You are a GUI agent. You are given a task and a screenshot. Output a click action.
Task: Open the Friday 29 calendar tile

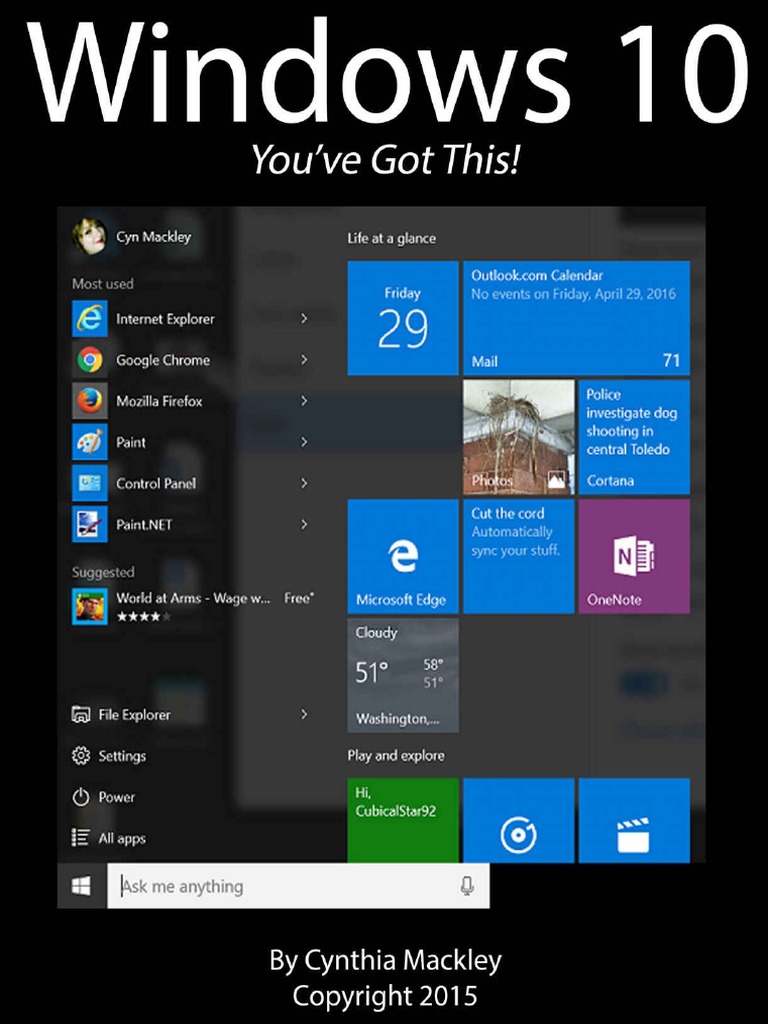(x=403, y=318)
